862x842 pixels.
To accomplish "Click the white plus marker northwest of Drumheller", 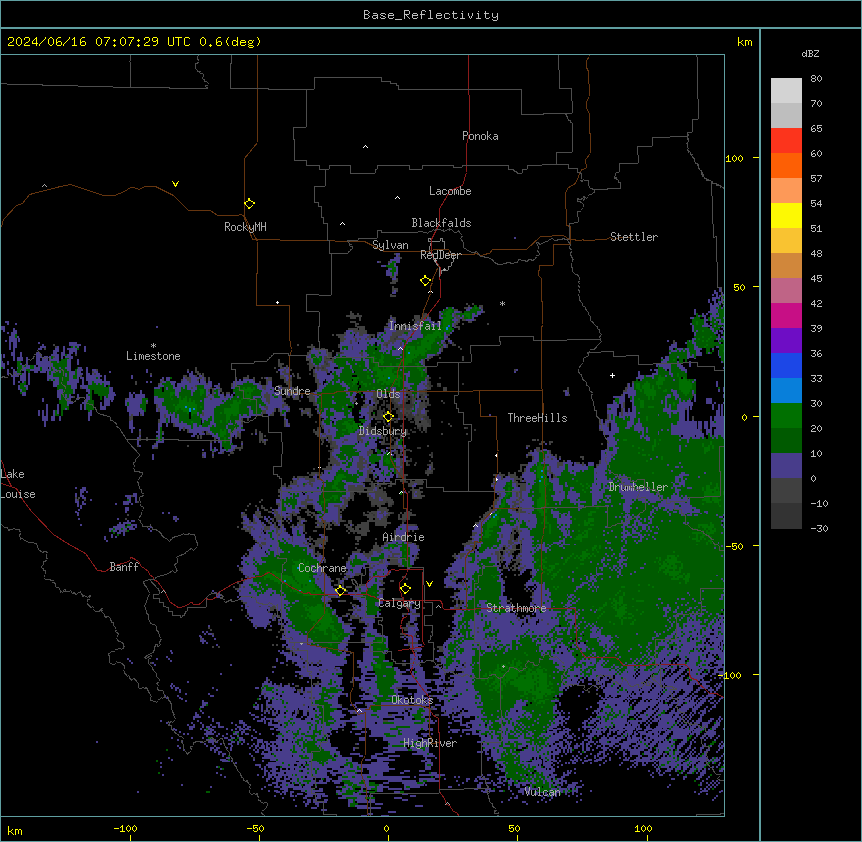I will coord(612,375).
